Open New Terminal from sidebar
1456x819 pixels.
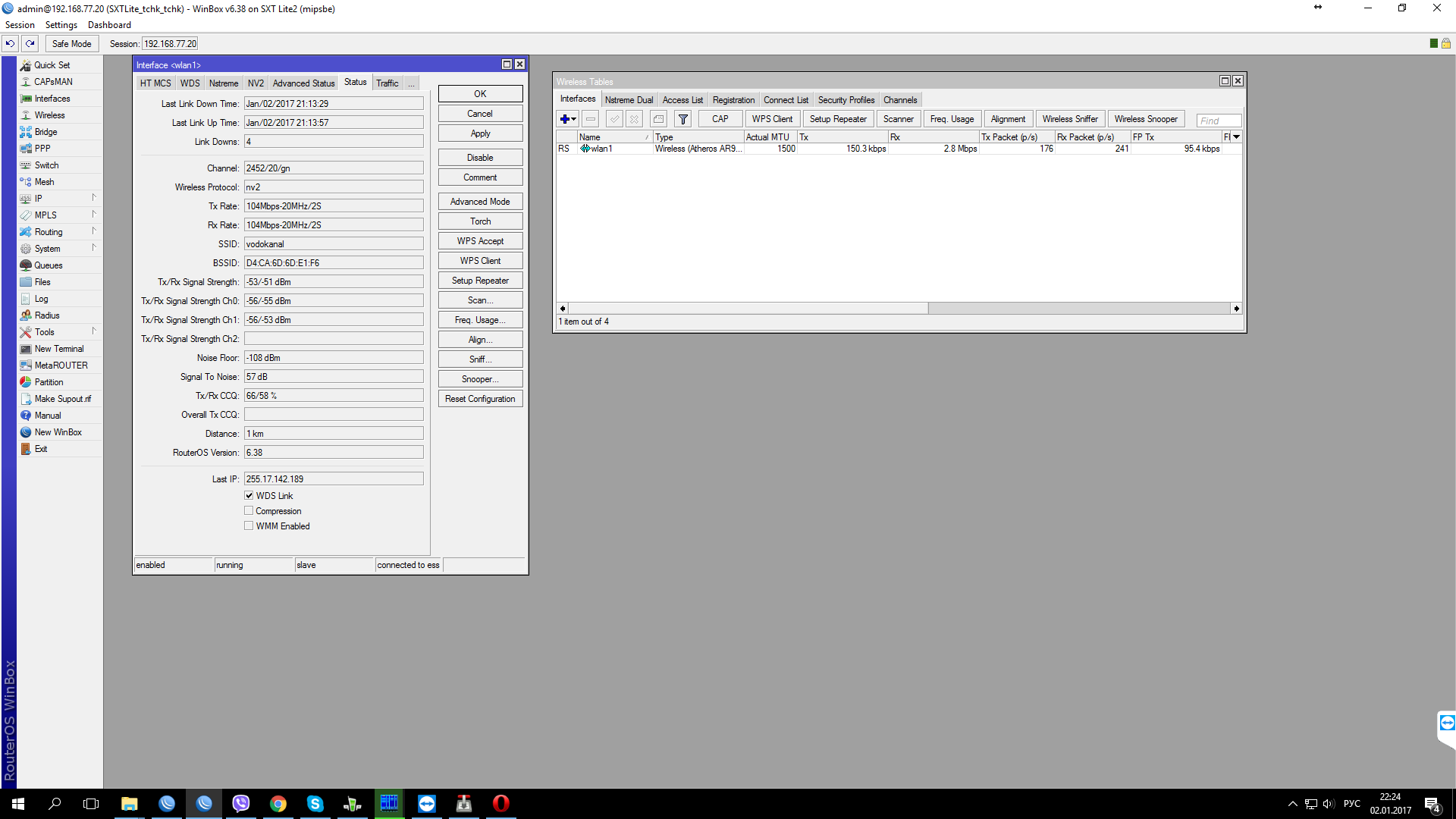point(58,349)
